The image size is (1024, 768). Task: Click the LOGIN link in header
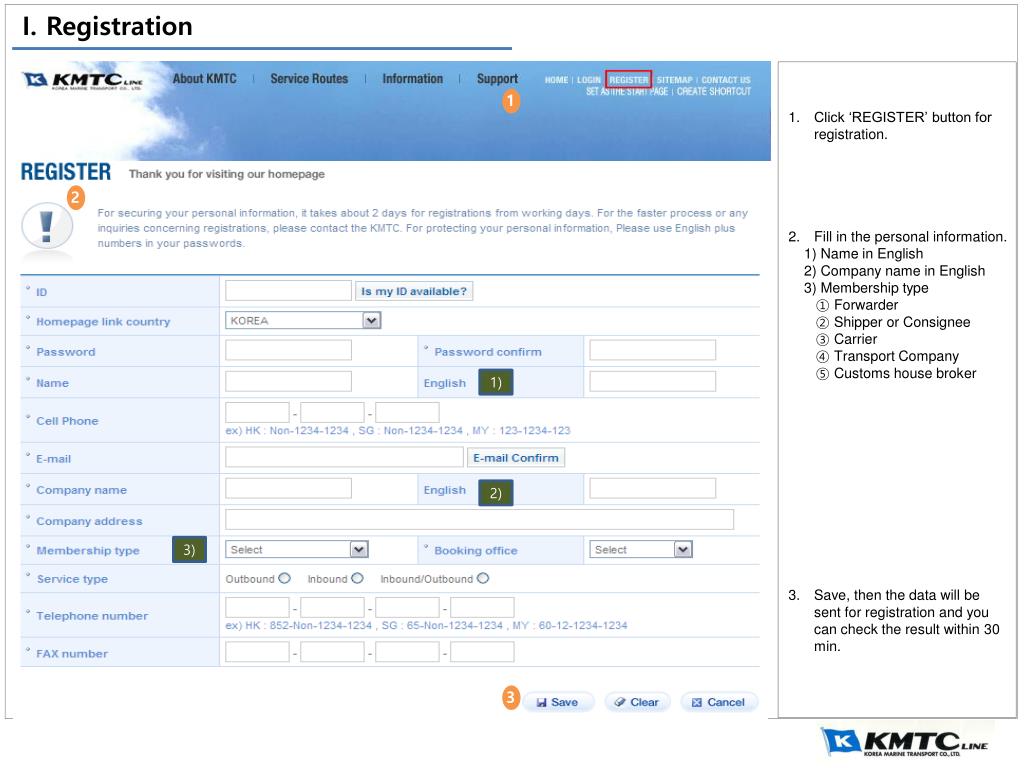pos(588,80)
